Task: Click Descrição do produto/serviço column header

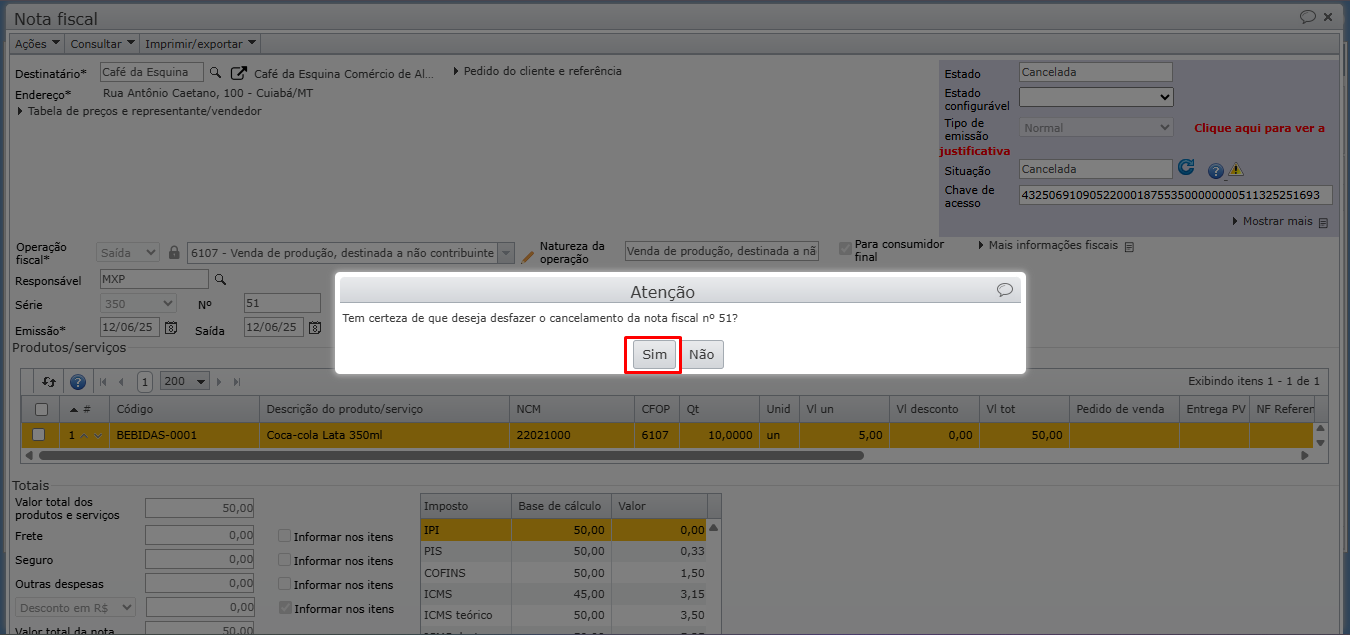Action: pyautogui.click(x=384, y=409)
